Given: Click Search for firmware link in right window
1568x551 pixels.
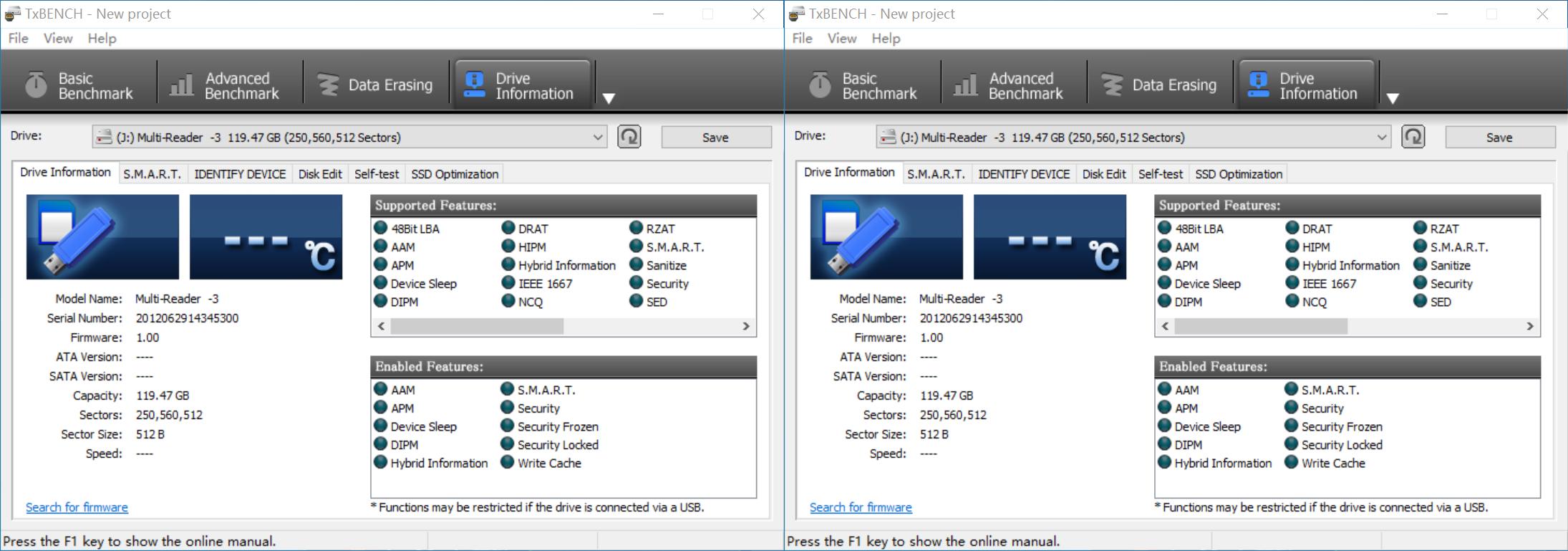Looking at the screenshot, I should (x=861, y=507).
